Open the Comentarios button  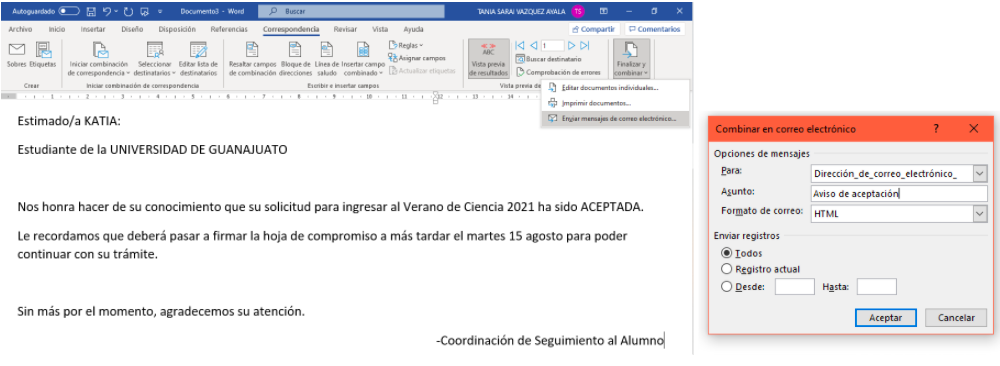coord(654,29)
